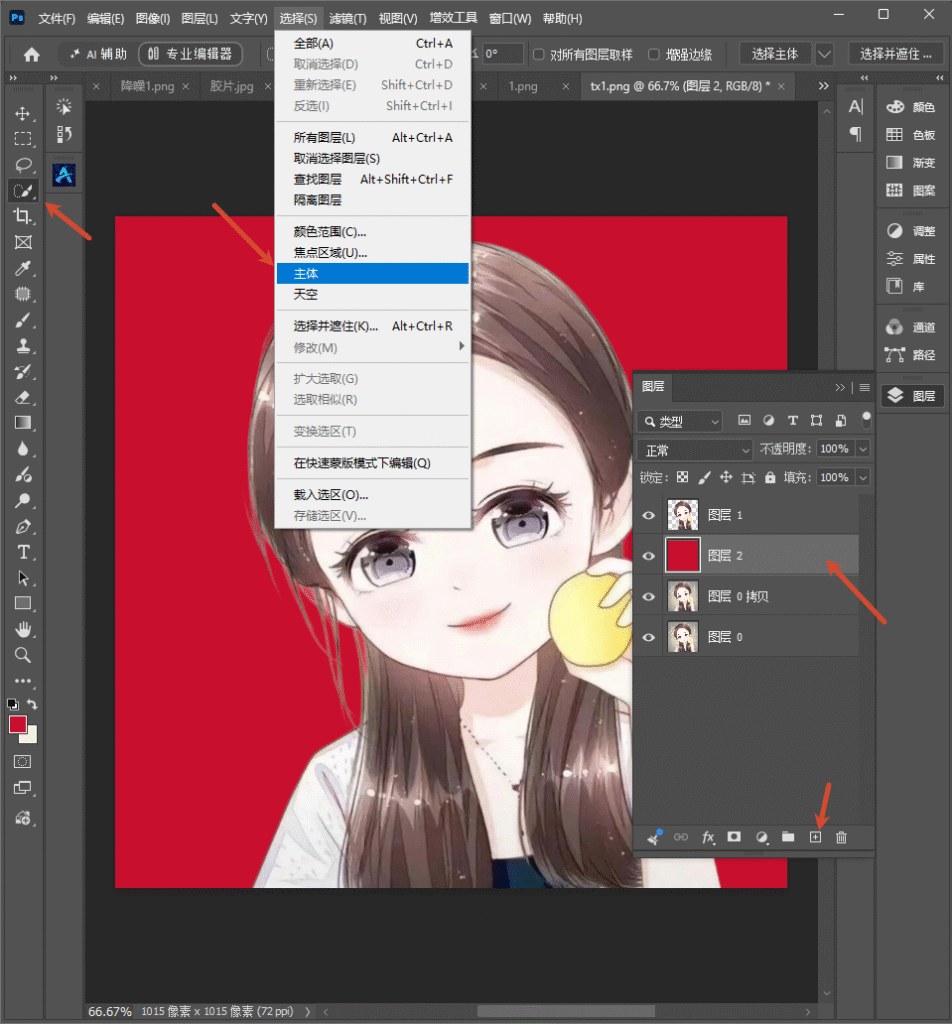Enable 增强边缘 checkbox

654,54
